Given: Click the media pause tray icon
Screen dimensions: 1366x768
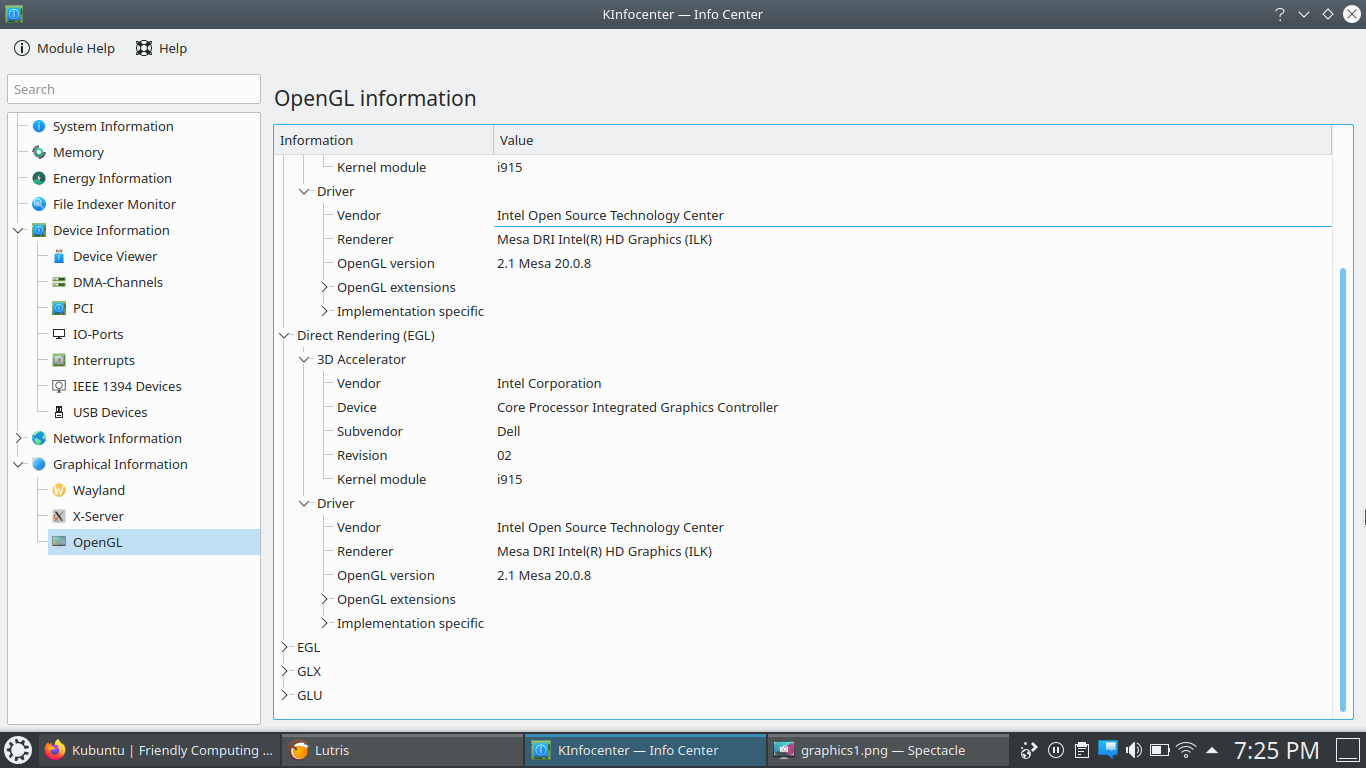Looking at the screenshot, I should 1056,750.
